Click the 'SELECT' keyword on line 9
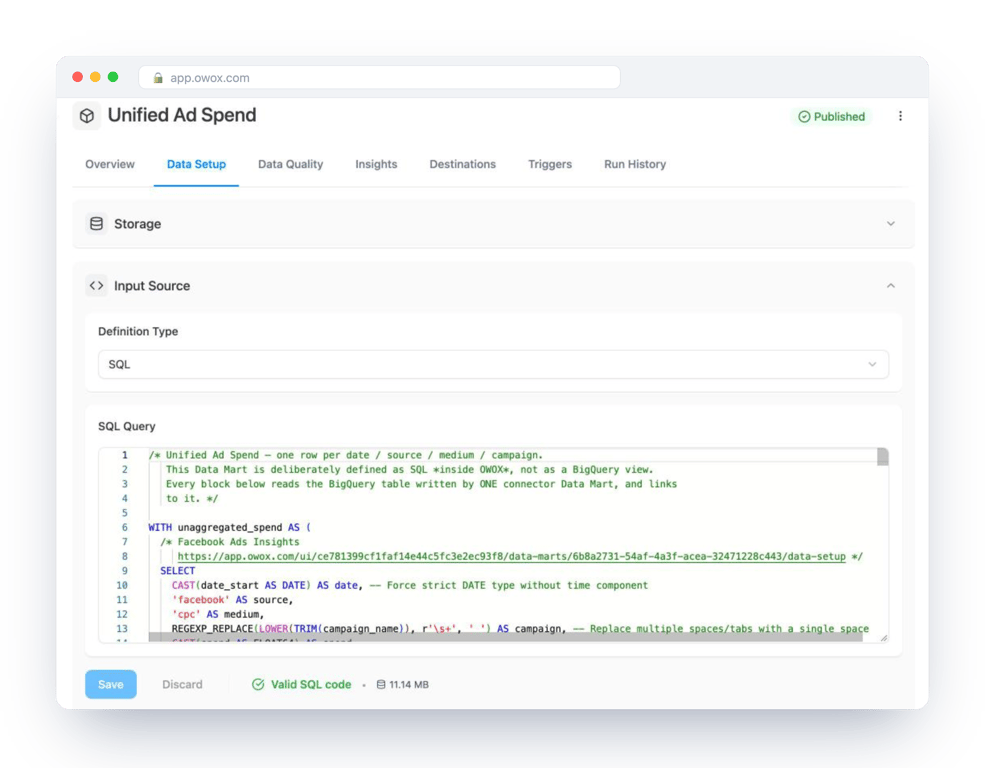This screenshot has height=768, width=985. click(x=177, y=571)
